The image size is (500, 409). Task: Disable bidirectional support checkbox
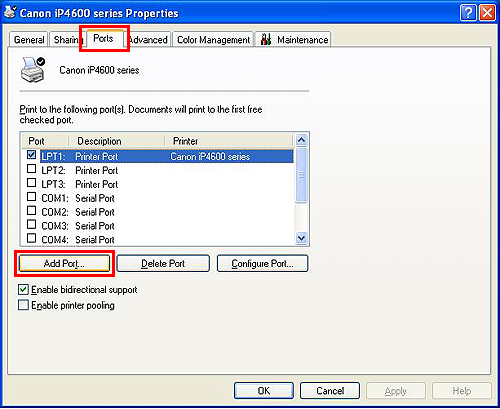tap(23, 290)
